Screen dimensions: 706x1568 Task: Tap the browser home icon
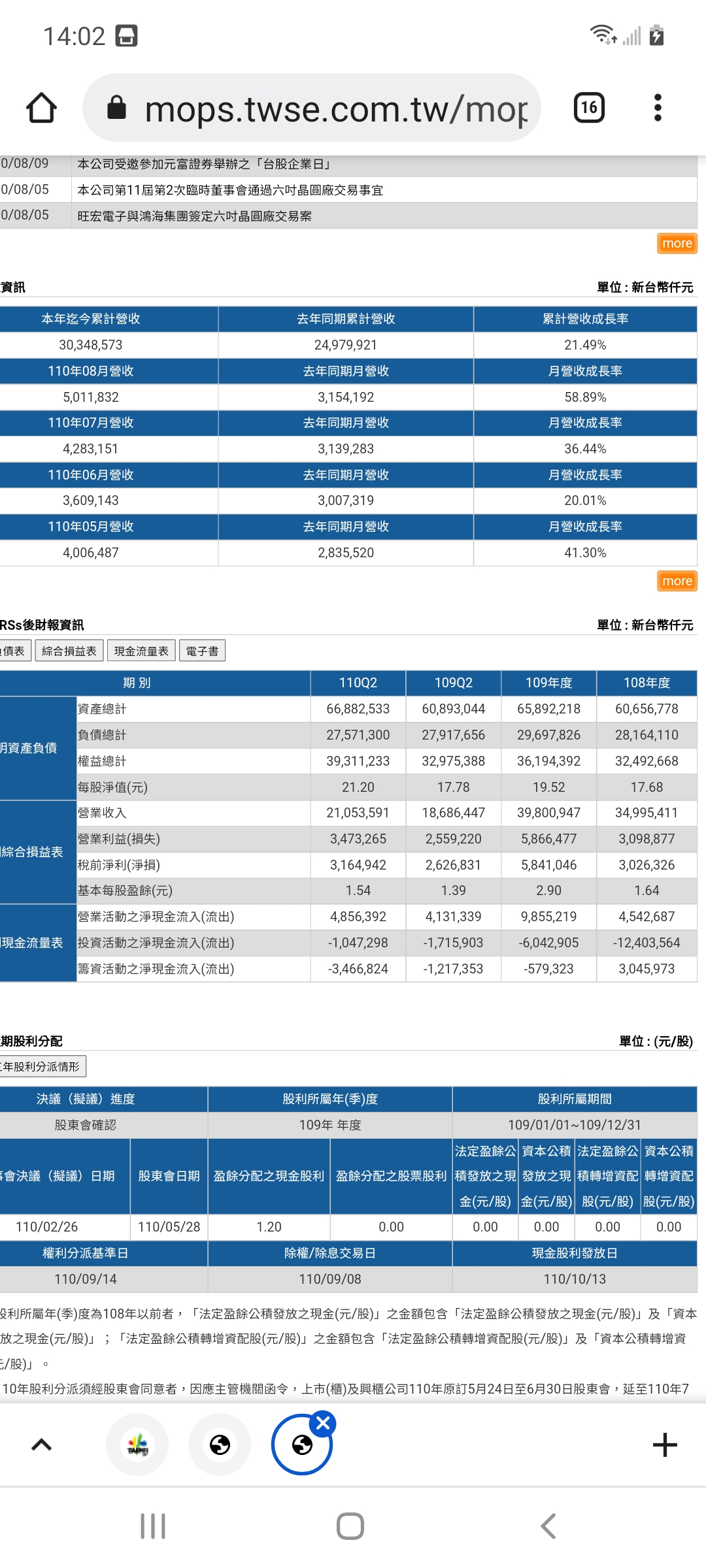41,108
